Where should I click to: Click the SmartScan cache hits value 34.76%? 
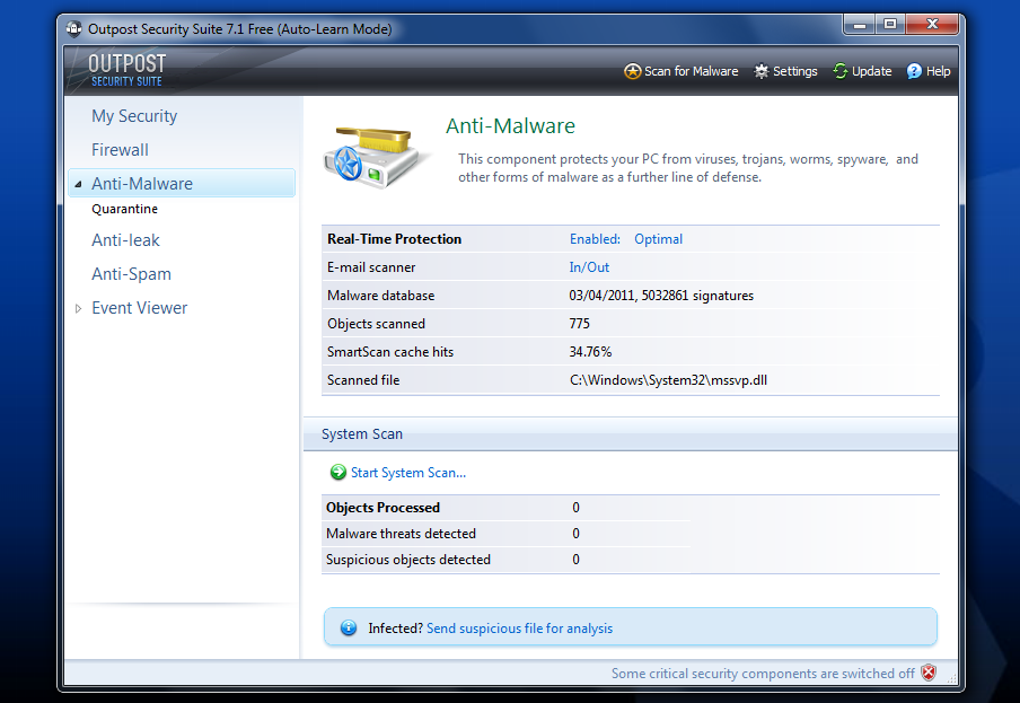(x=591, y=352)
